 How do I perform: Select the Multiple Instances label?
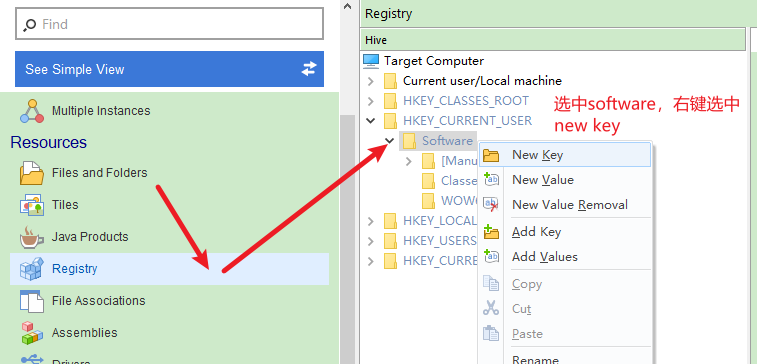pos(101,111)
